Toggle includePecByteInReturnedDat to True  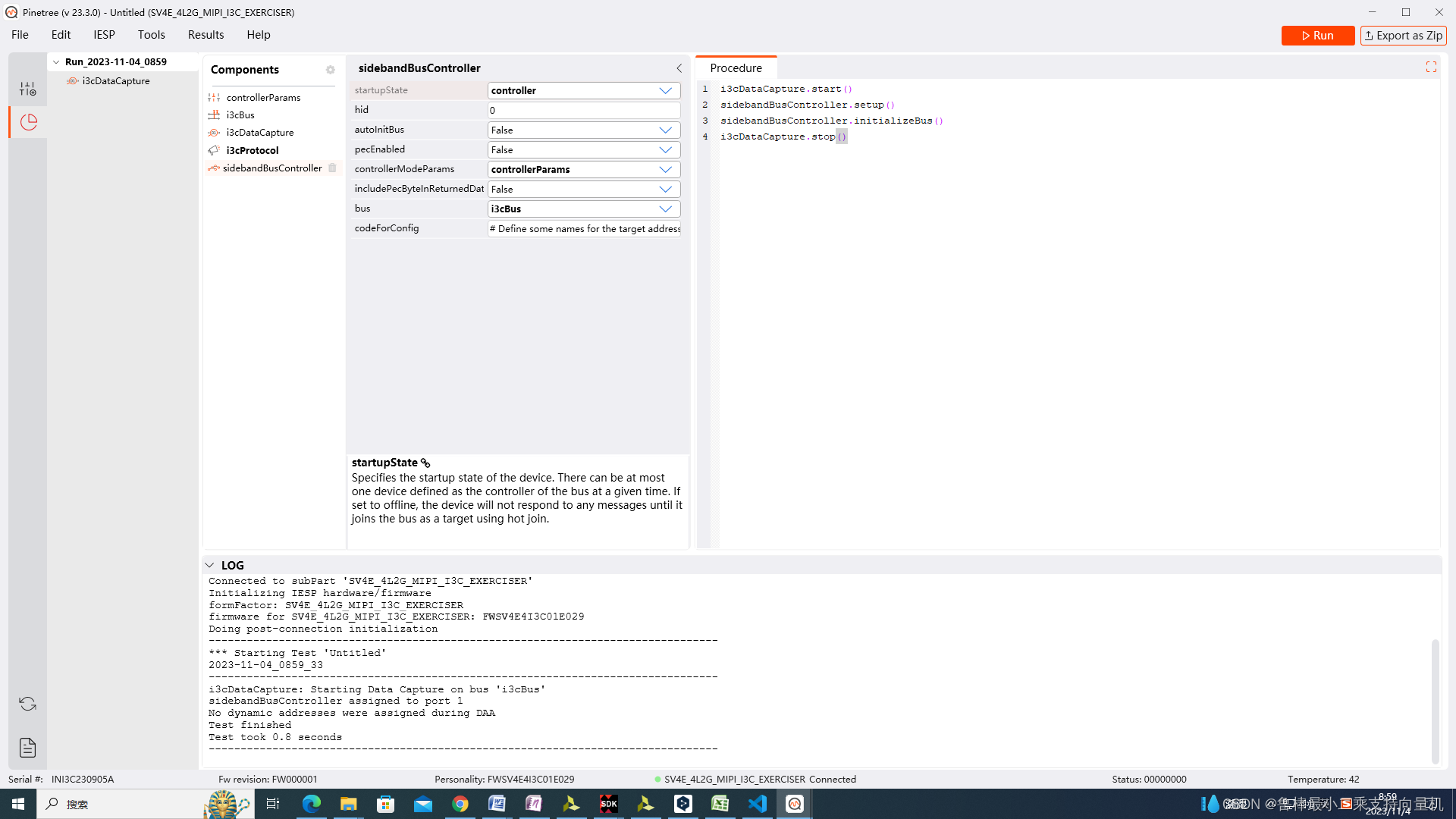coord(665,189)
